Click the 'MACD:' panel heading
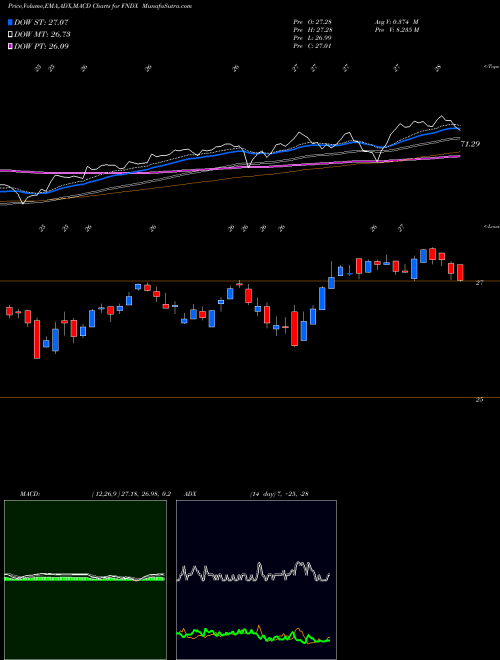Screen dimensions: 500x660 point(30,494)
